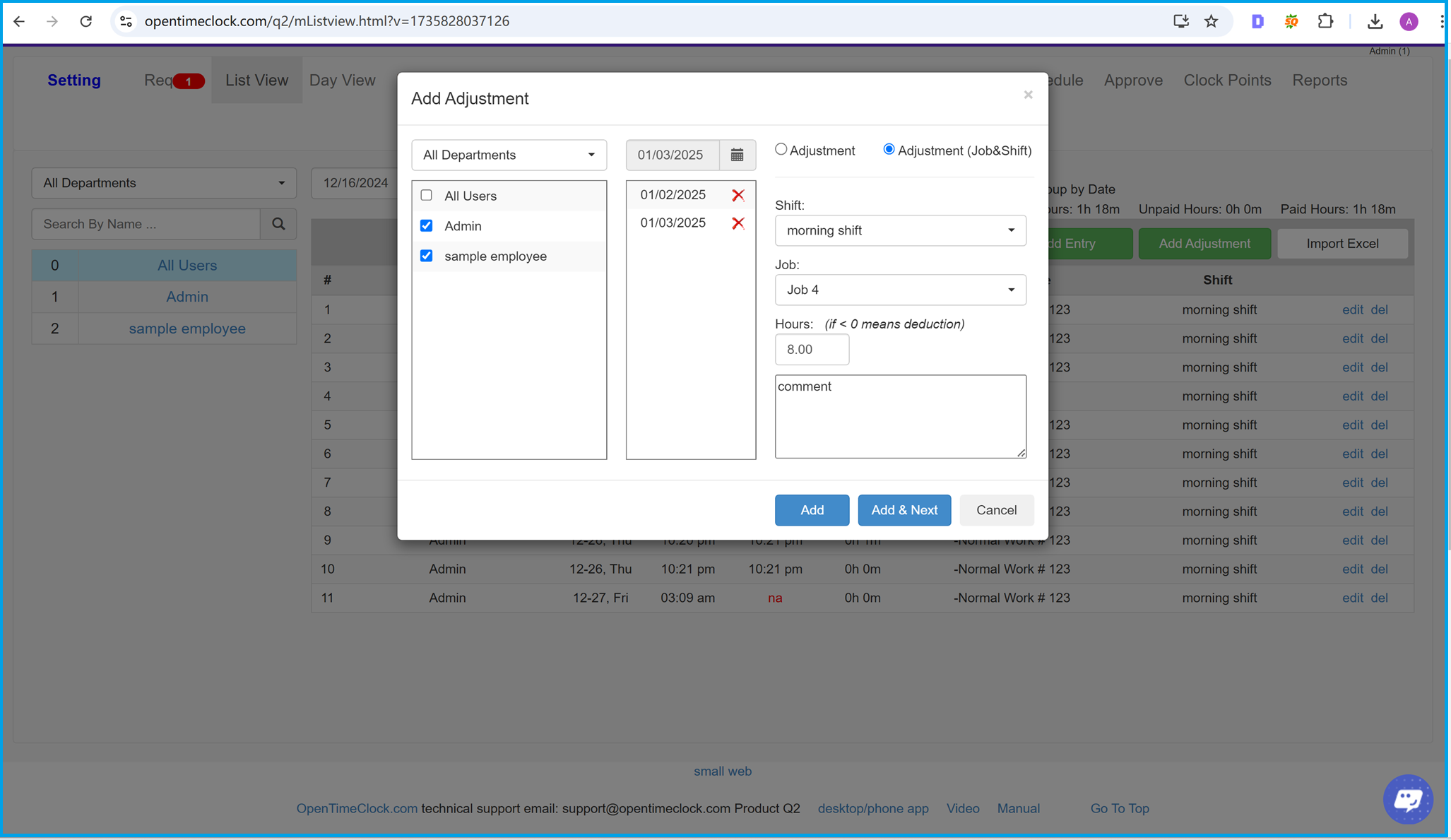This screenshot has height=840, width=1451.
Task: Open the Chrome profile avatar
Action: tap(1409, 21)
